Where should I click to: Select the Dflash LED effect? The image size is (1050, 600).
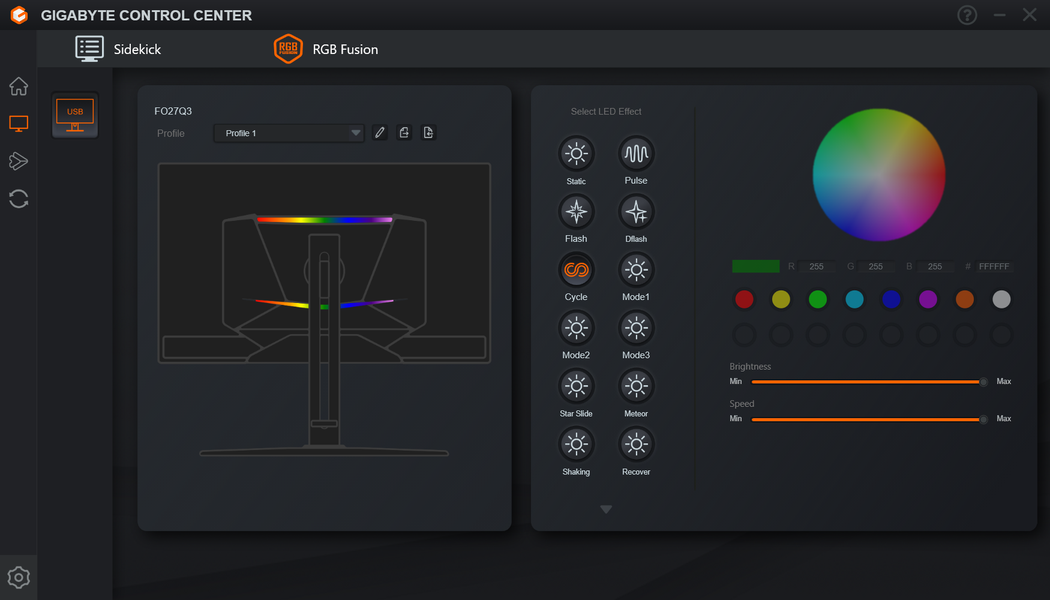click(x=635, y=212)
